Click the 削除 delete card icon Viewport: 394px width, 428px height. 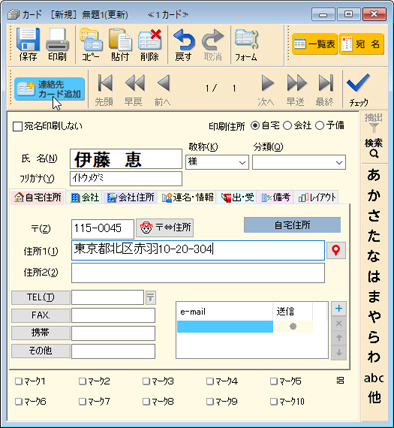click(150, 40)
